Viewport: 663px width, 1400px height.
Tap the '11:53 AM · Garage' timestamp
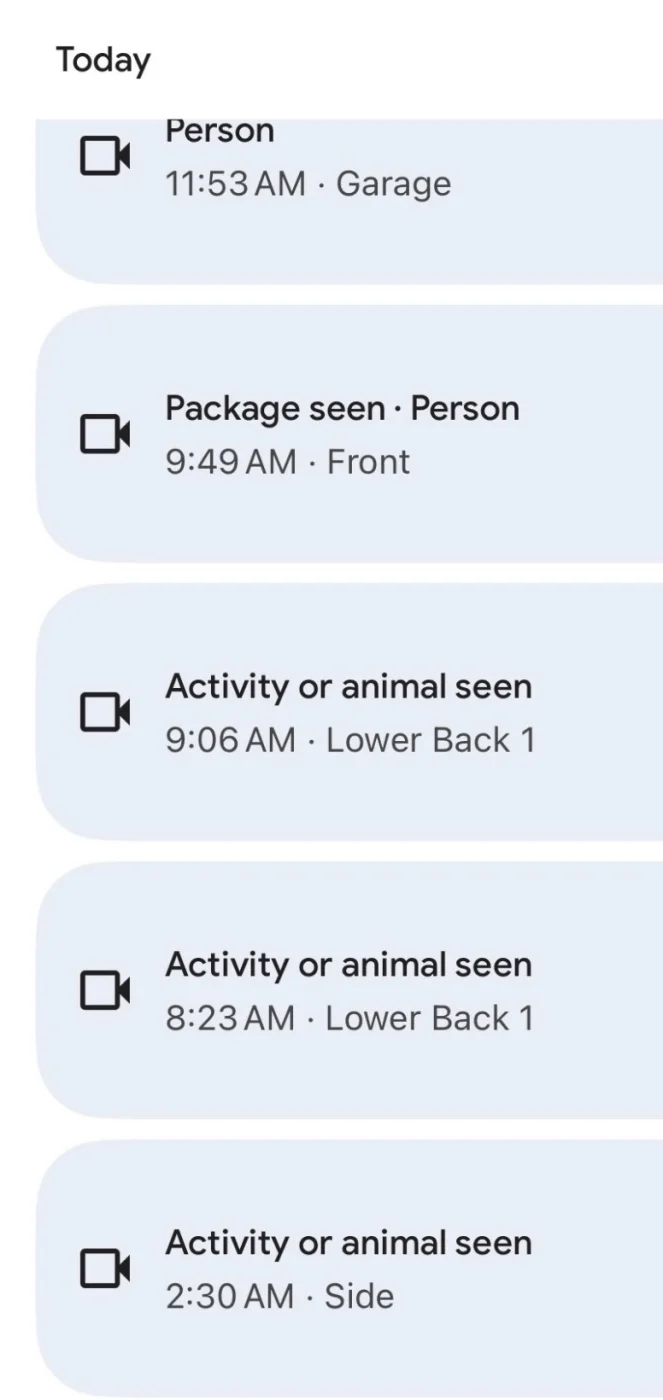[308, 184]
